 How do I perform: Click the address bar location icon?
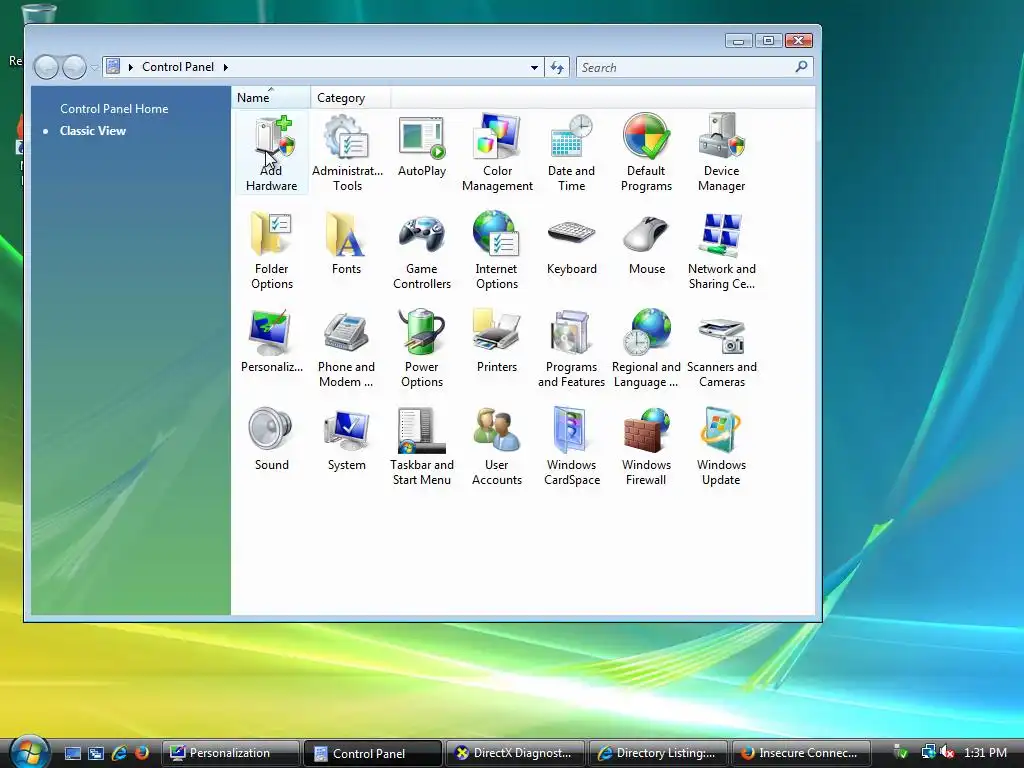click(114, 67)
